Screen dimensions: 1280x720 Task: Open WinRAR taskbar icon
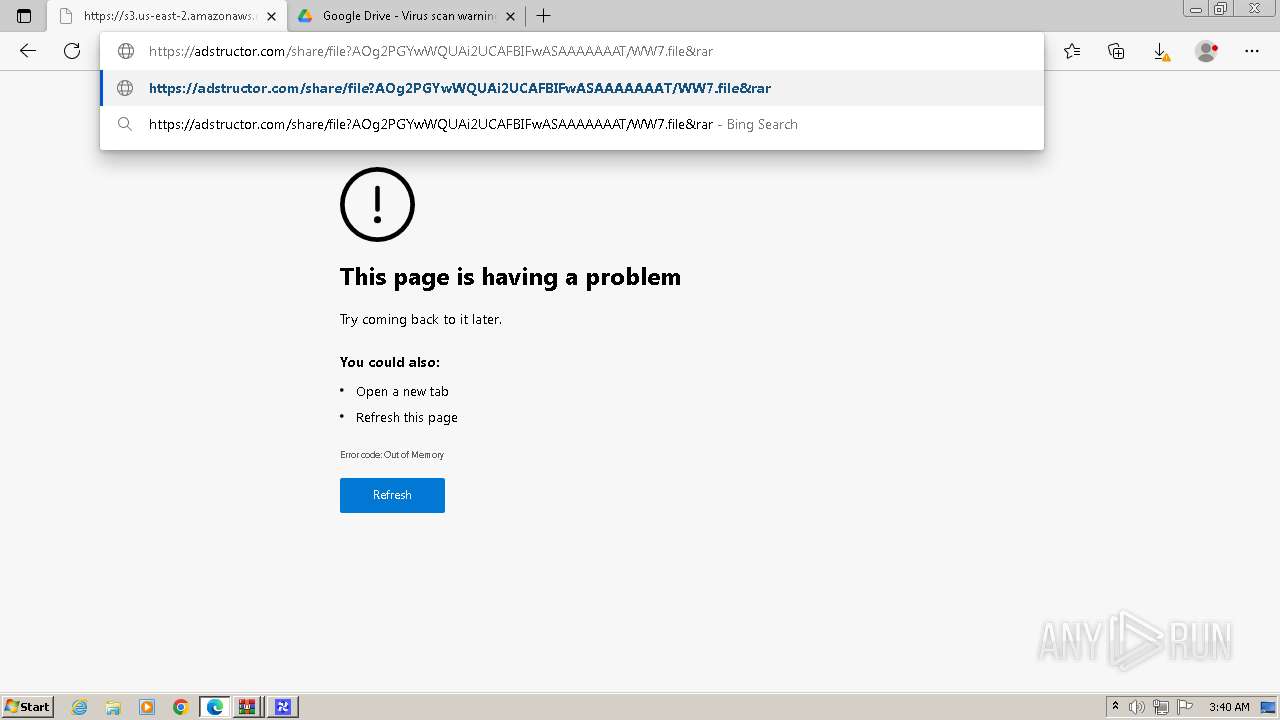click(247, 707)
